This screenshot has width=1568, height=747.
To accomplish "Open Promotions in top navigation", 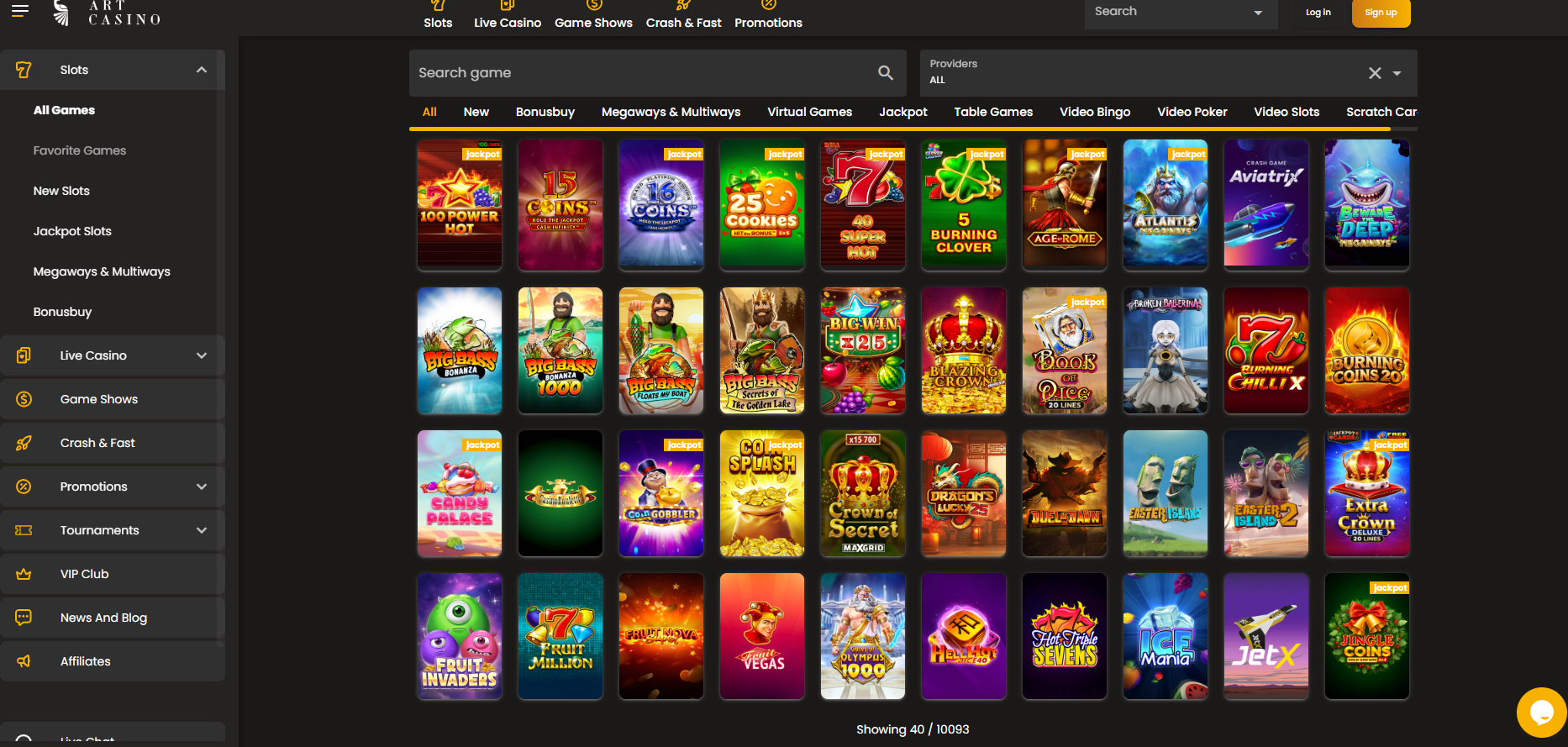I will pos(768,15).
